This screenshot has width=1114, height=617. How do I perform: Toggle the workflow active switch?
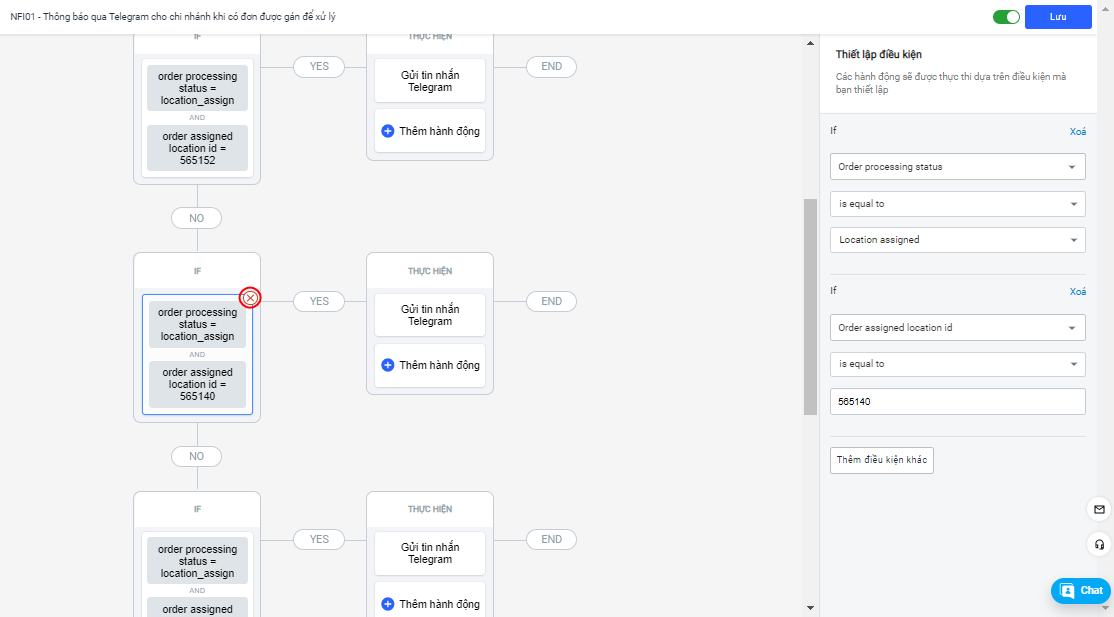pos(1006,17)
